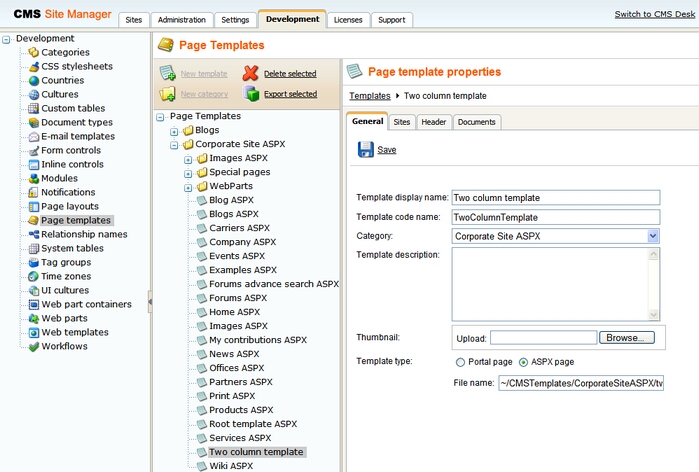Click the E-mail templates icon
The width and height of the screenshot is (699, 472).
(x=34, y=136)
